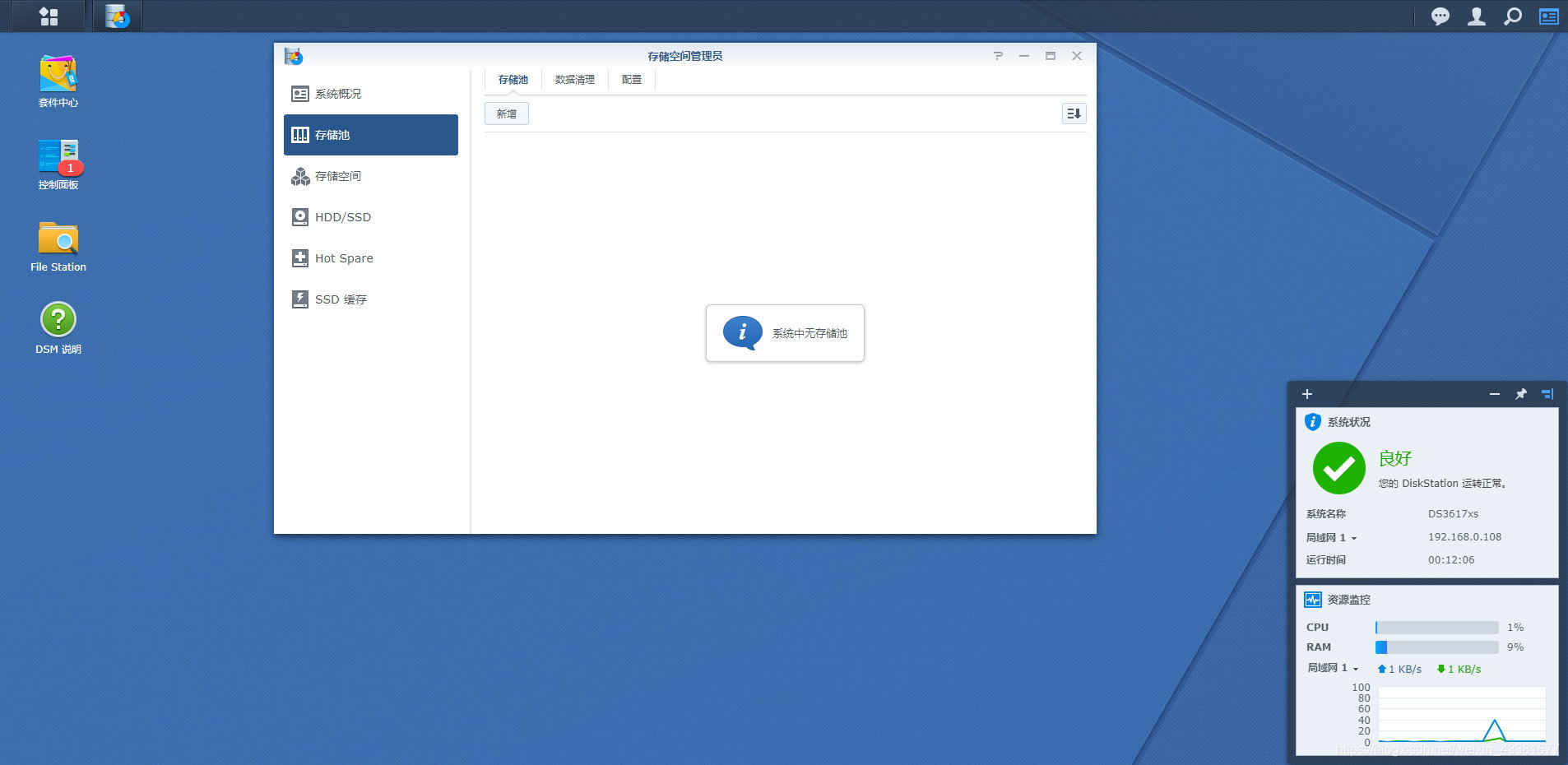The width and height of the screenshot is (1568, 765).
Task: Select 存储池 in the sidebar
Action: pos(371,135)
